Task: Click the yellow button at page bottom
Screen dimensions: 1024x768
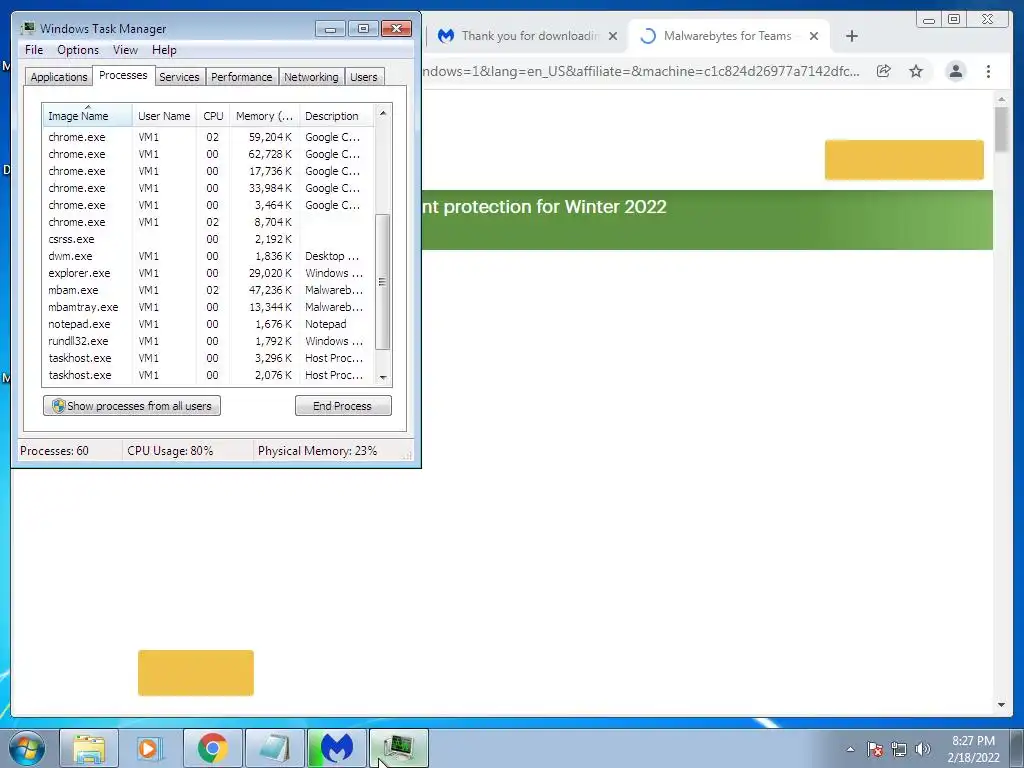Action: click(x=196, y=673)
